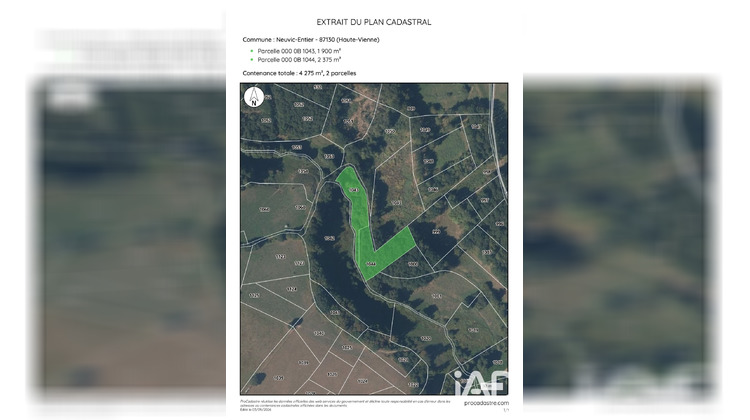Click the 'EXTRAIT DU PLAN CADASTRAL' title
Viewport: 750px width, 420px height.
pos(374,22)
